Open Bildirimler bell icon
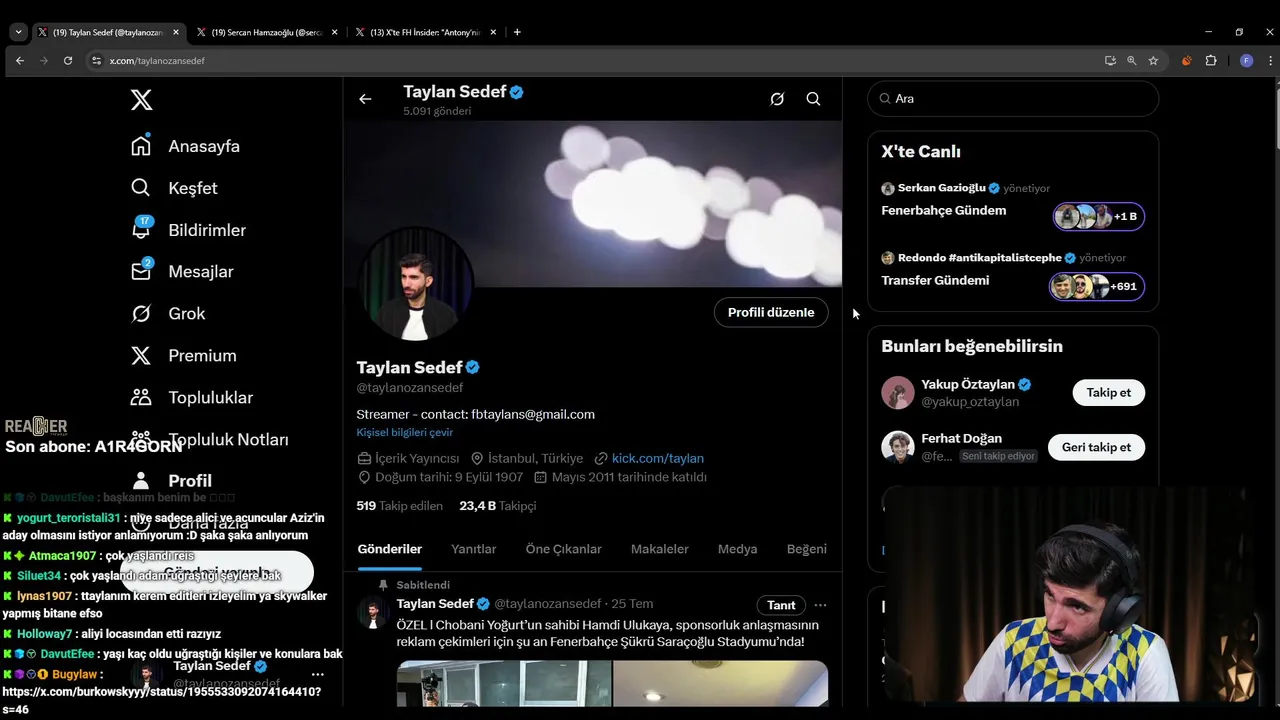 141,229
